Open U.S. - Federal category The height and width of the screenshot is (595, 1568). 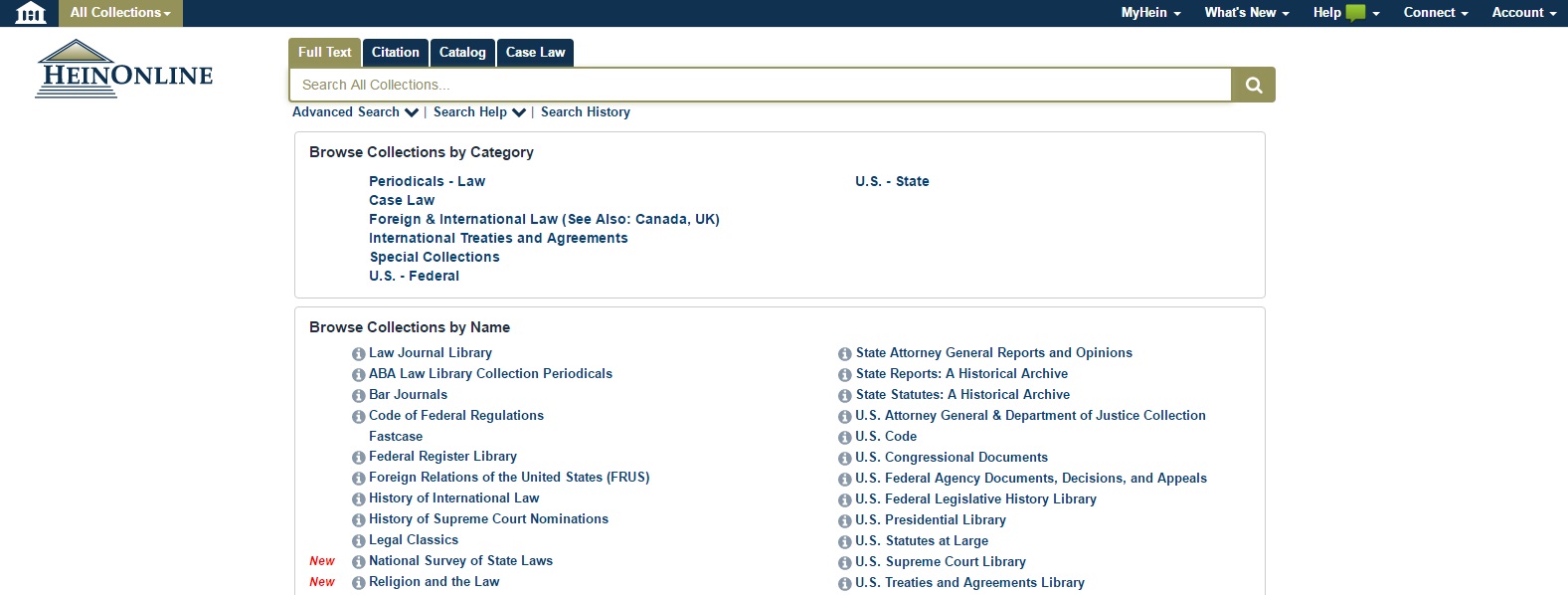point(414,276)
